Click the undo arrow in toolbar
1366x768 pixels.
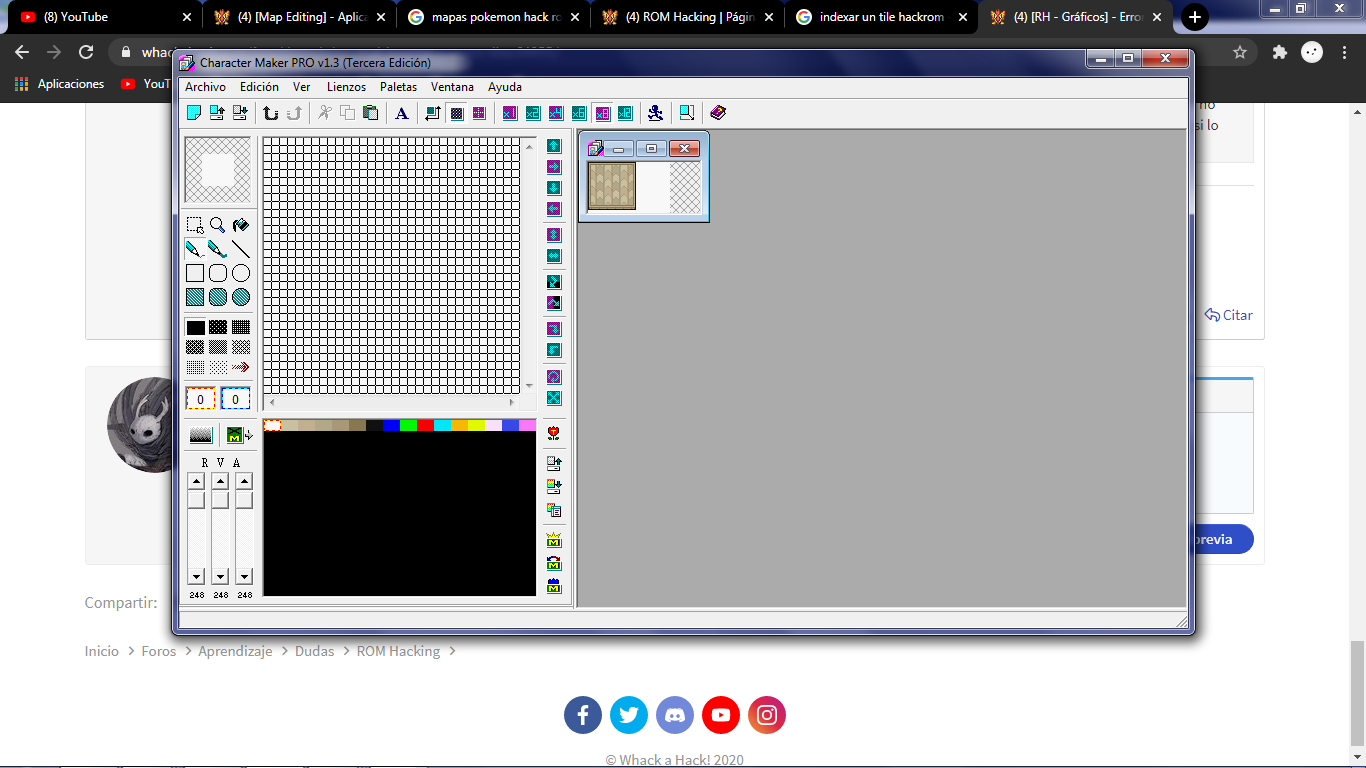(x=271, y=113)
